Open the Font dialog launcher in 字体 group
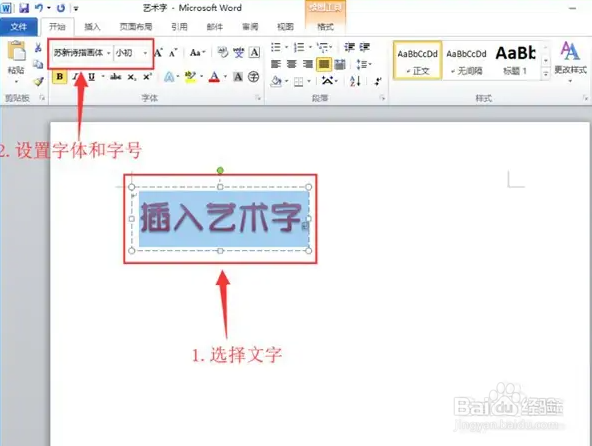This screenshot has height=446, width=592. (258, 98)
